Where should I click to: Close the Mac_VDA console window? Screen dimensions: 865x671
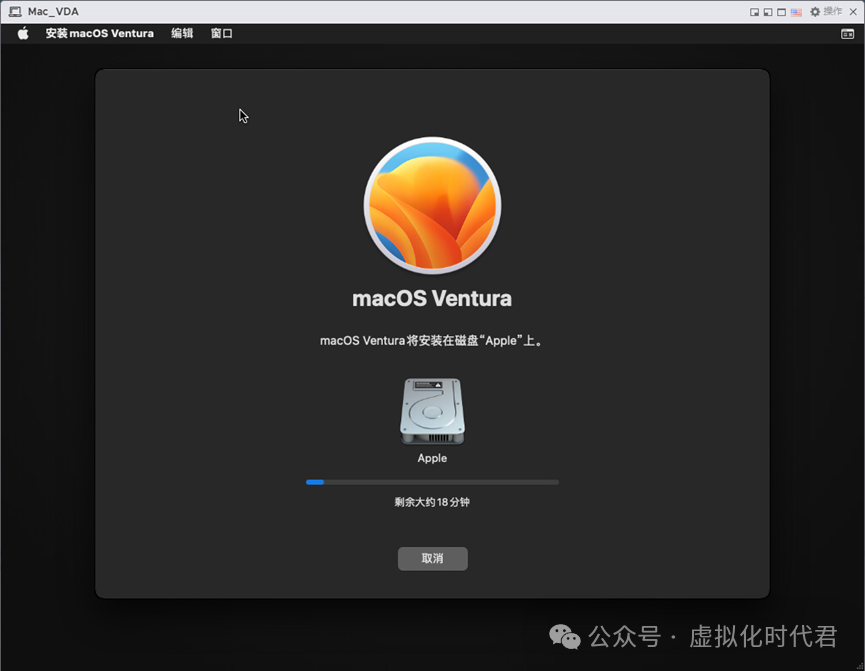click(x=853, y=12)
